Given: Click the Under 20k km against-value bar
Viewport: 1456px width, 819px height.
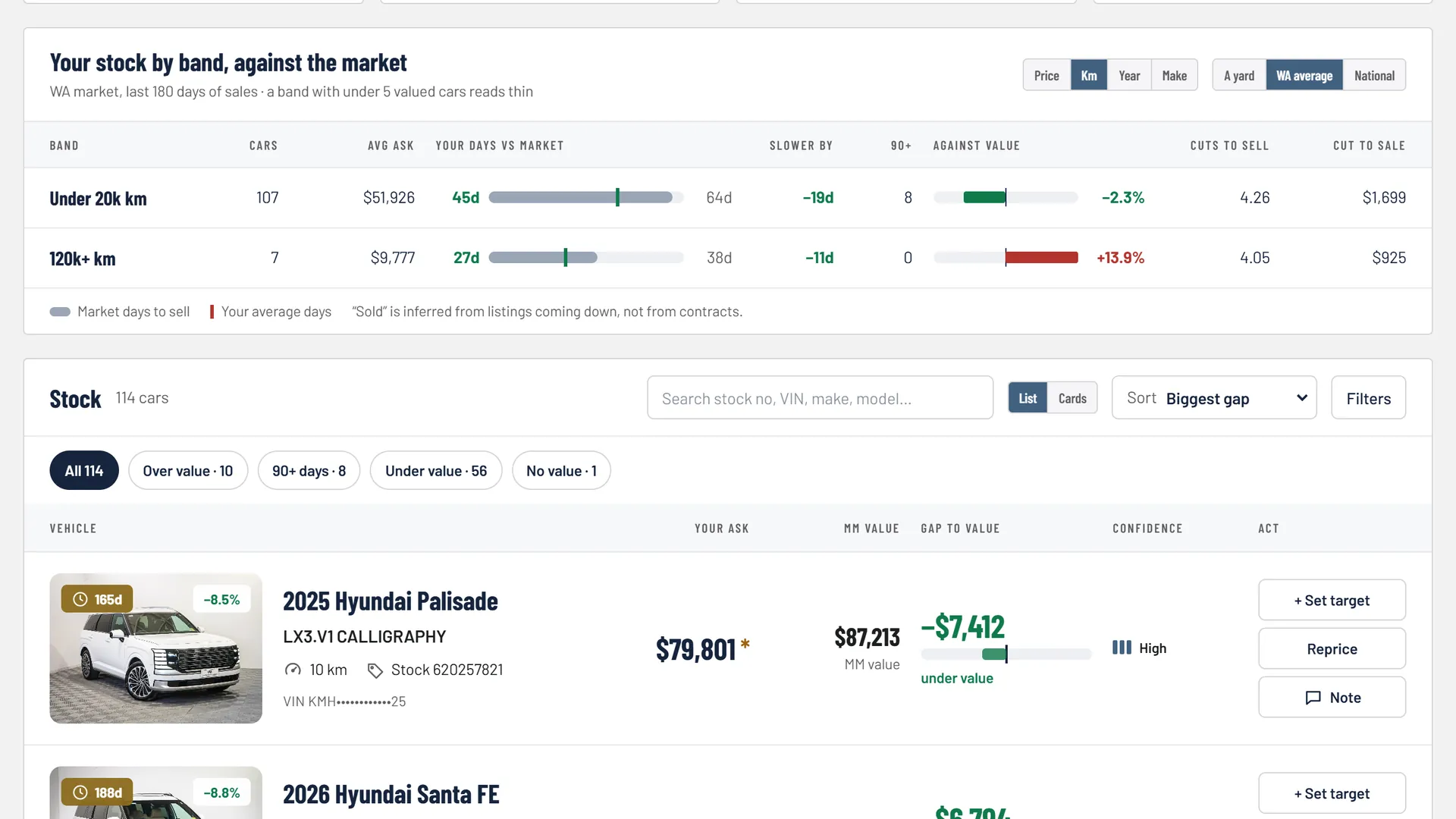Looking at the screenshot, I should 1006,198.
